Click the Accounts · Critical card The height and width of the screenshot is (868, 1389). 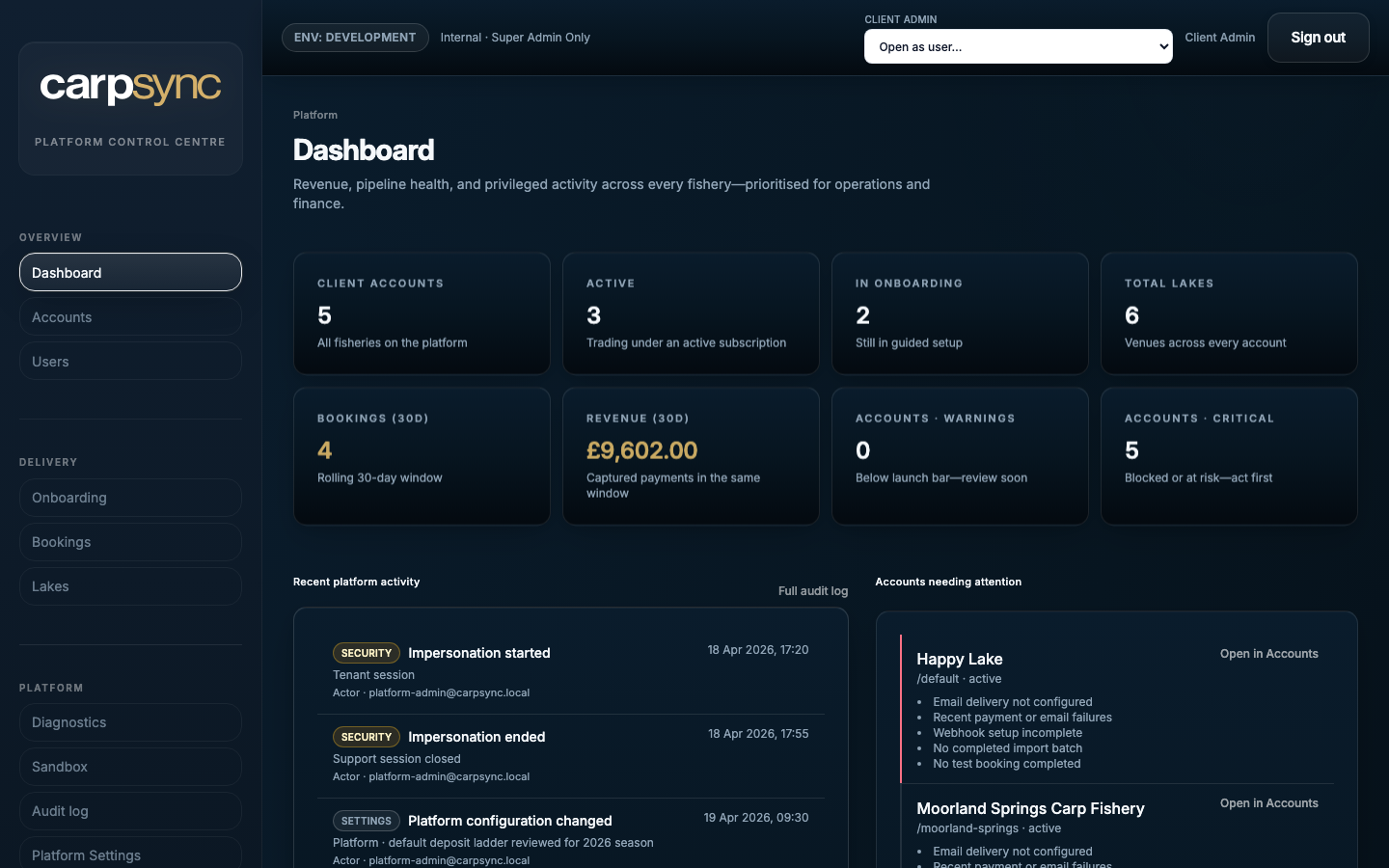(x=1229, y=456)
